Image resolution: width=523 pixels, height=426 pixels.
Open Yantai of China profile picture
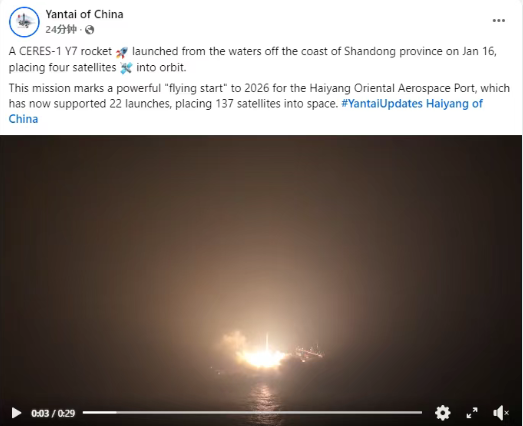24,22
